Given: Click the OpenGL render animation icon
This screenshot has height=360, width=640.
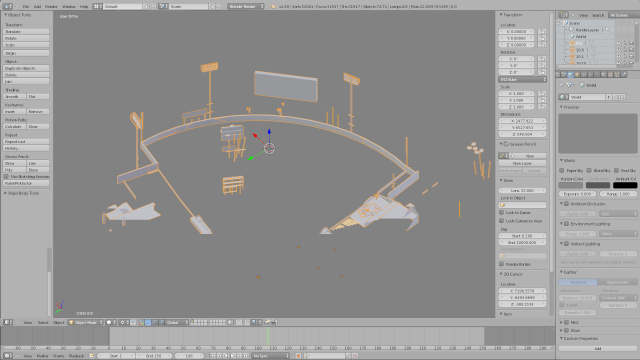Looking at the screenshot, I should 274,322.
